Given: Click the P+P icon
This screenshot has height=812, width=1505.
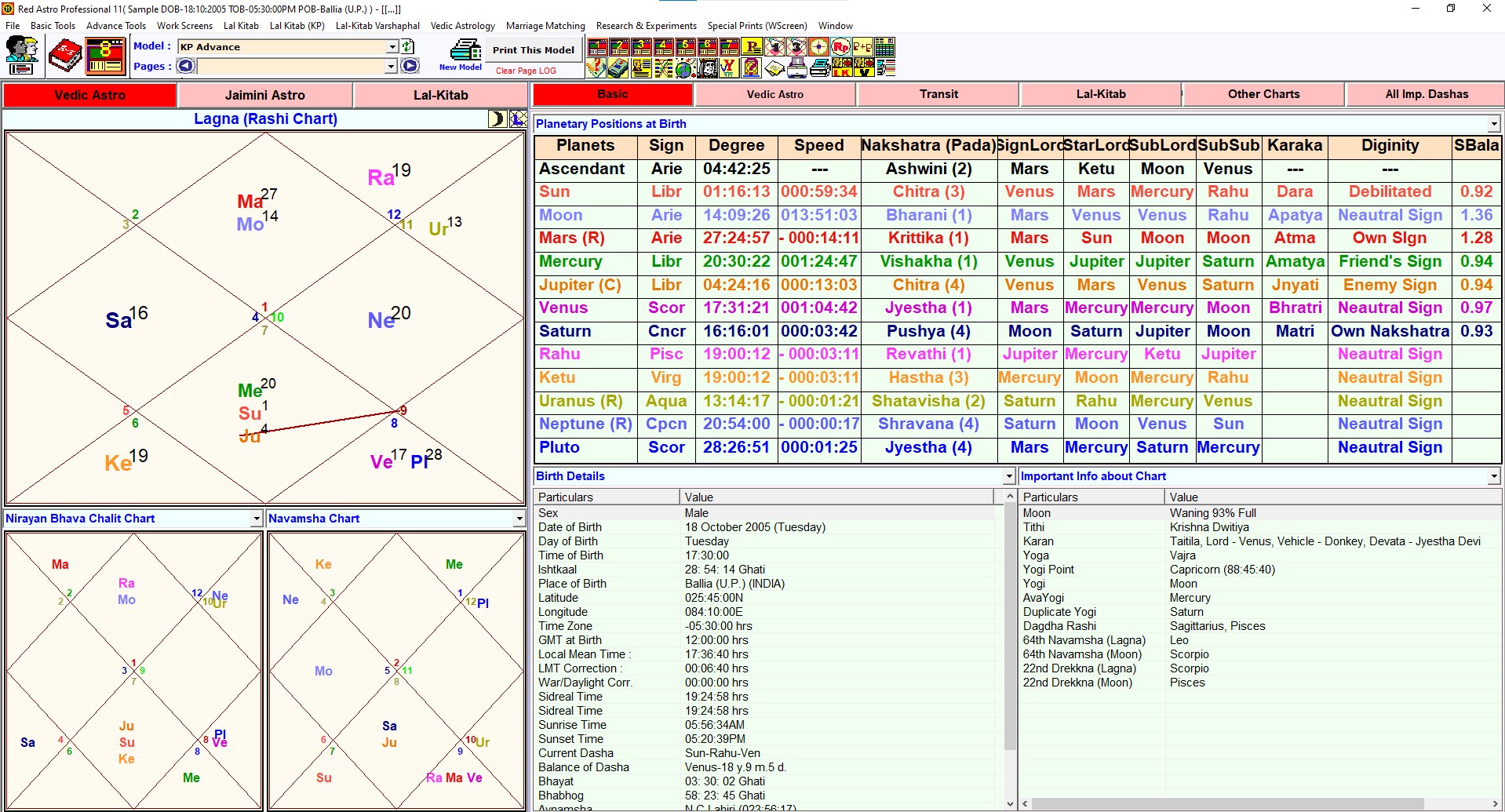Looking at the screenshot, I should pos(862,47).
